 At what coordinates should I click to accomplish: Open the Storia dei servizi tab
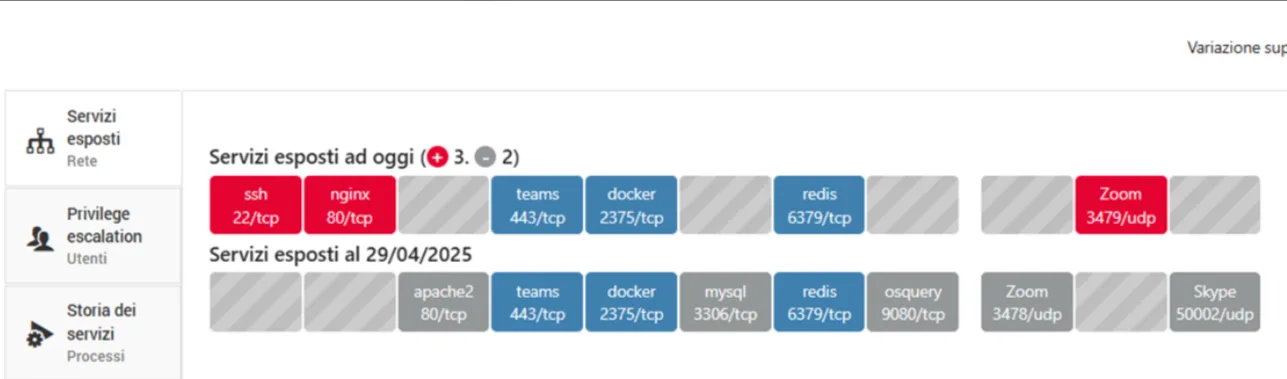pos(94,332)
